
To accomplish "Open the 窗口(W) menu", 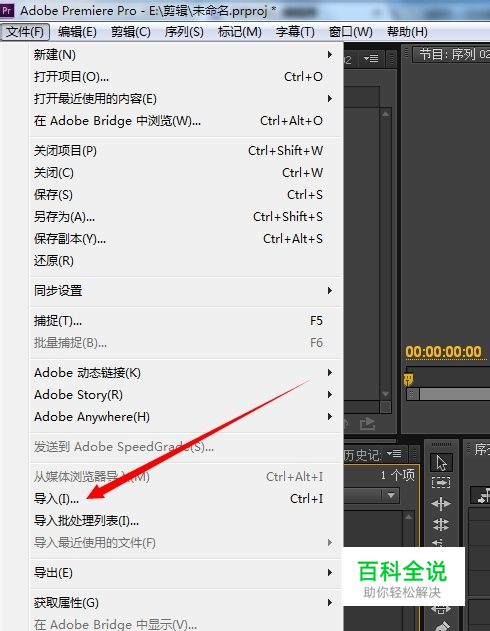I will pos(350,32).
